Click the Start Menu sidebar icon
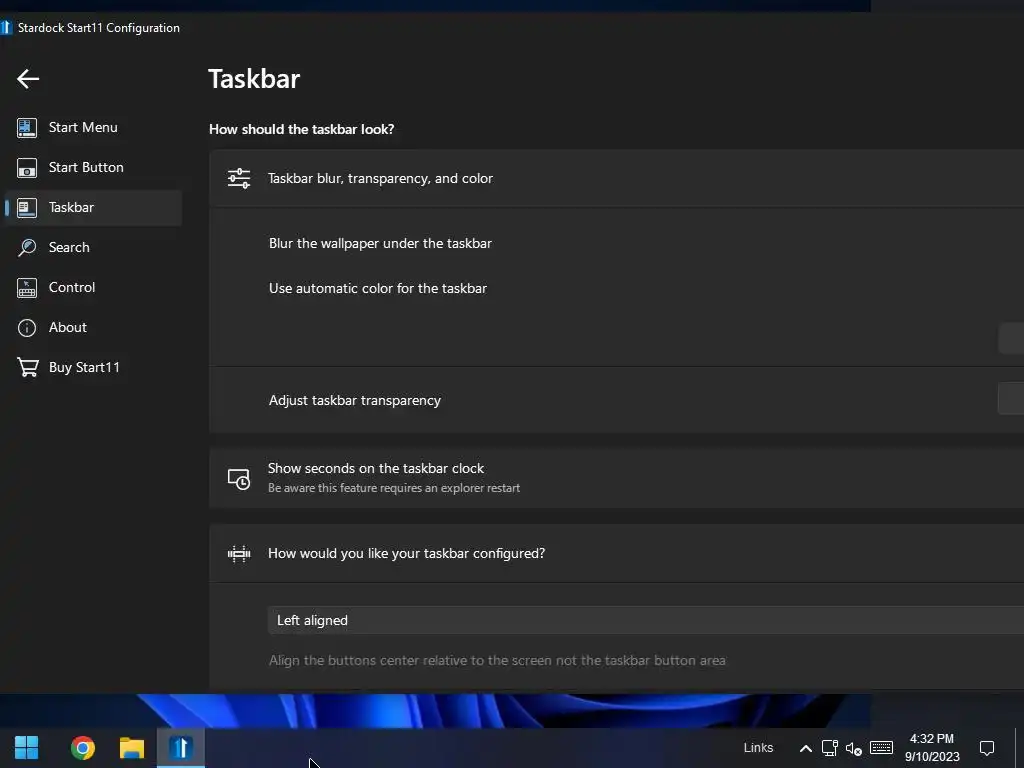The image size is (1024, 768). [x=27, y=128]
